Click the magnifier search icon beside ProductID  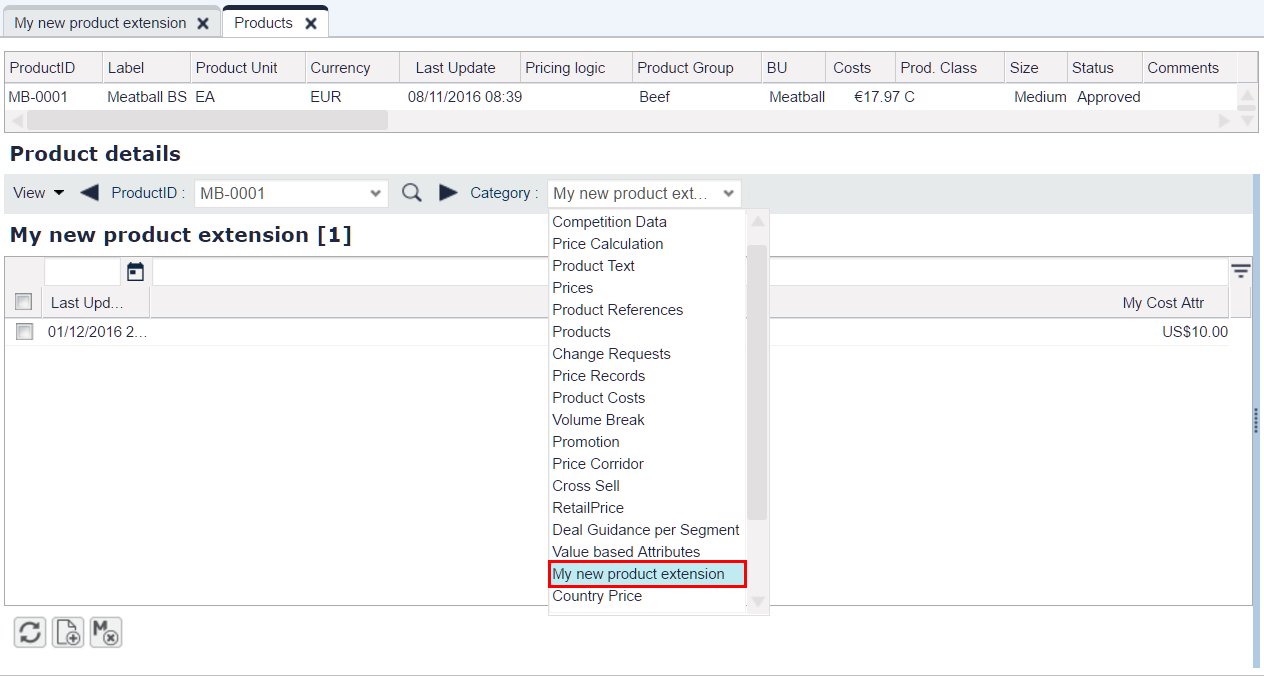(412, 193)
